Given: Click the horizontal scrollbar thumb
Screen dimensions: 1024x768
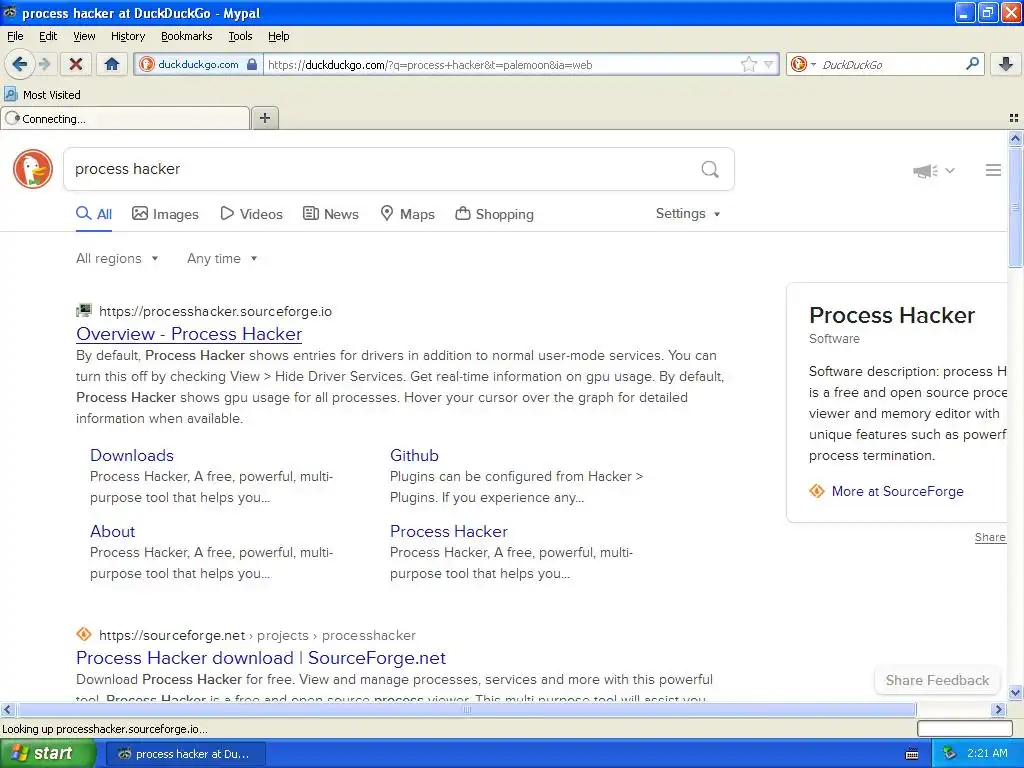Looking at the screenshot, I should 466,709.
